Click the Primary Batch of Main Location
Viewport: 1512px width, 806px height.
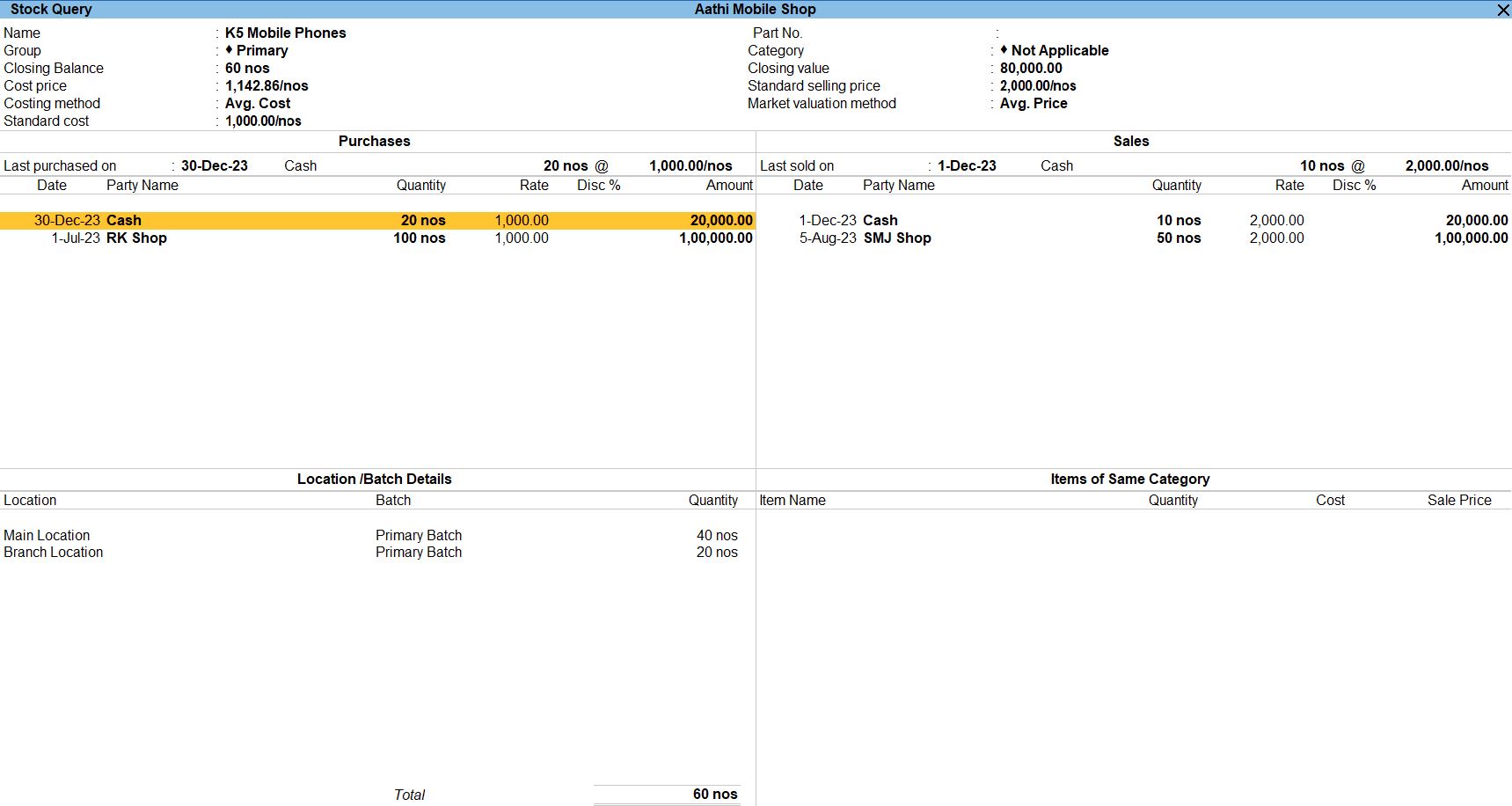point(419,535)
